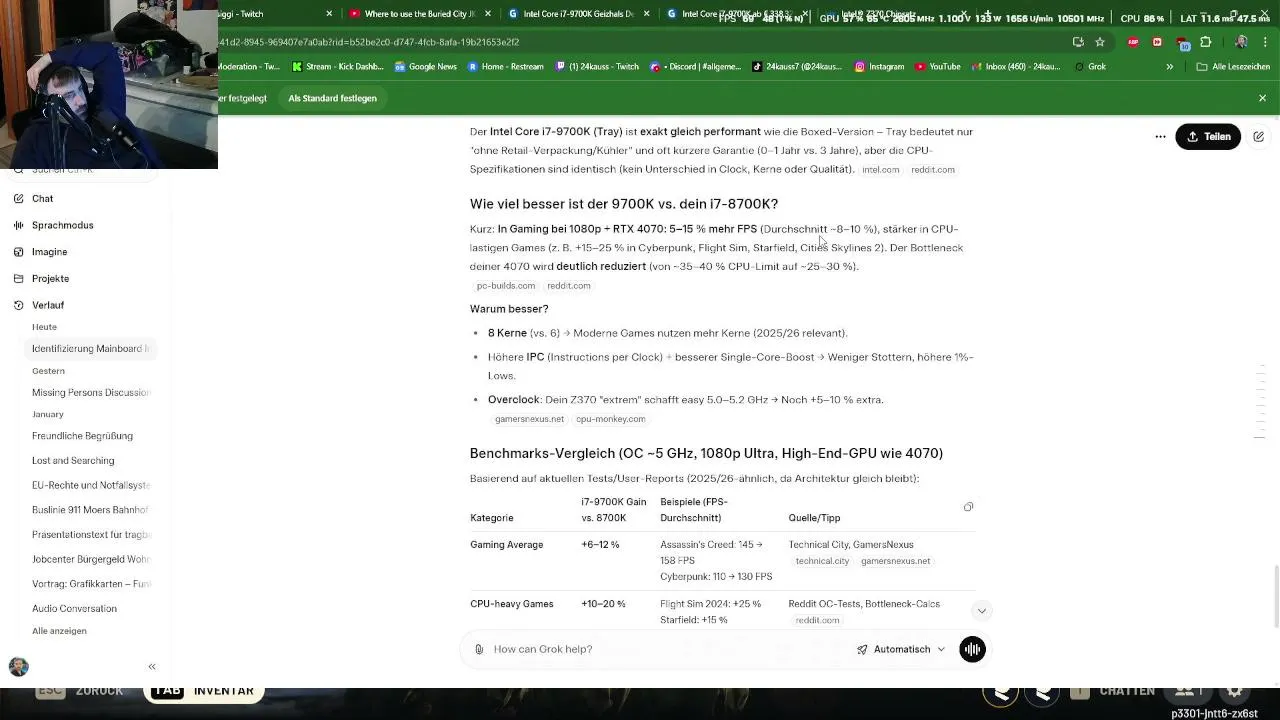This screenshot has height=720, width=1280.
Task: Open 'Missing Persons Discussion' conversation
Action: [x=90, y=393]
